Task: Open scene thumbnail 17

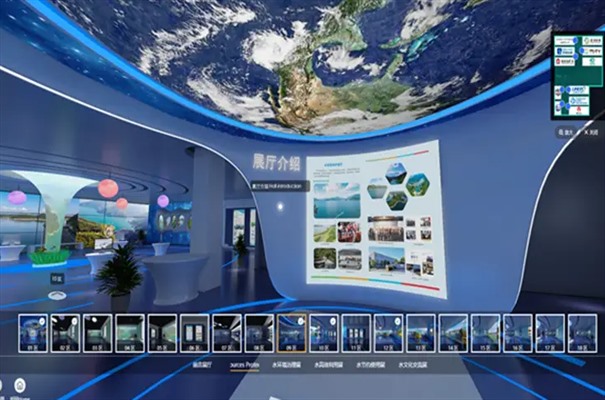Action: (550, 333)
